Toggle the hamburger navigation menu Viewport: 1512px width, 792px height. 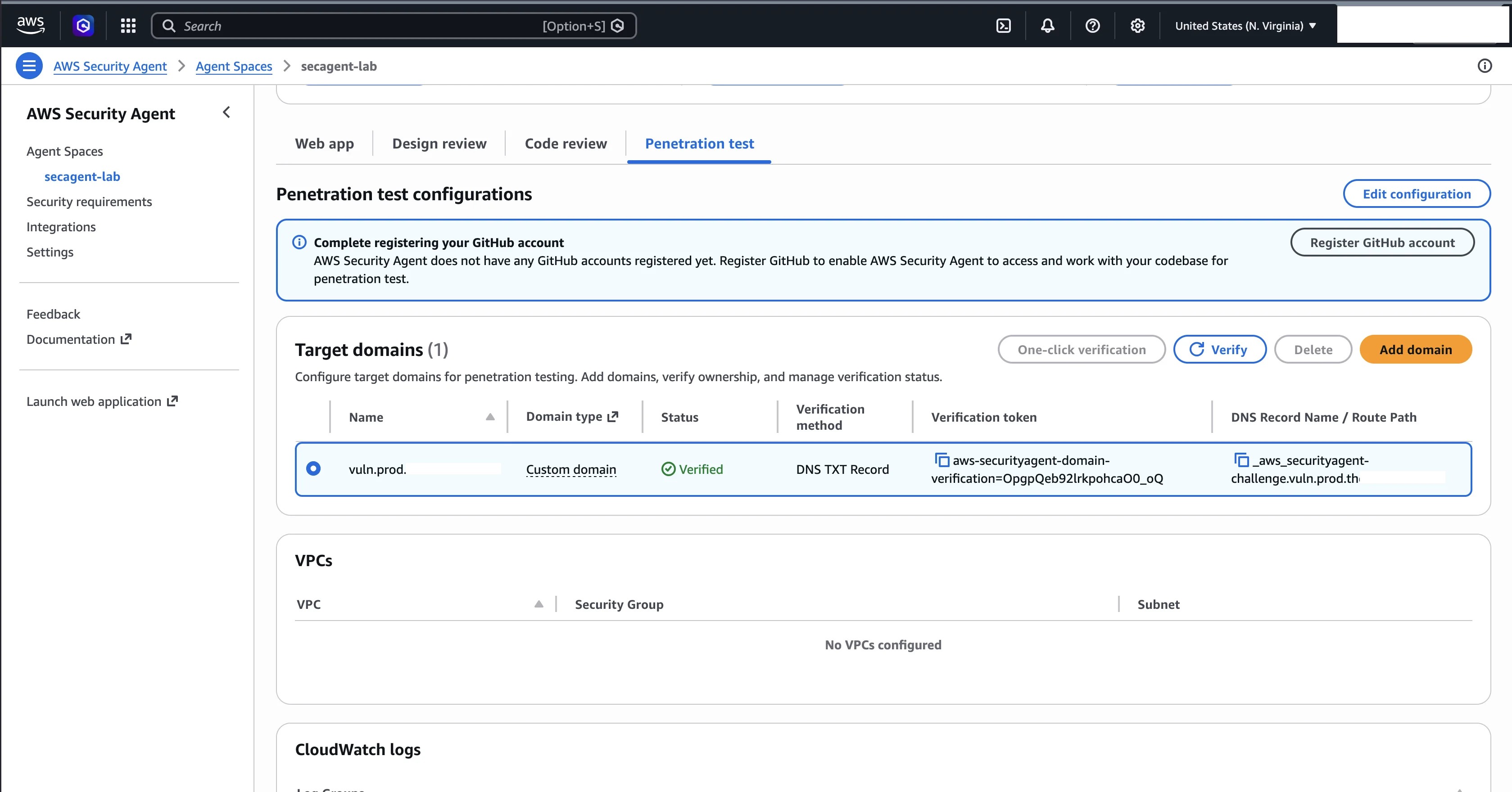(29, 66)
